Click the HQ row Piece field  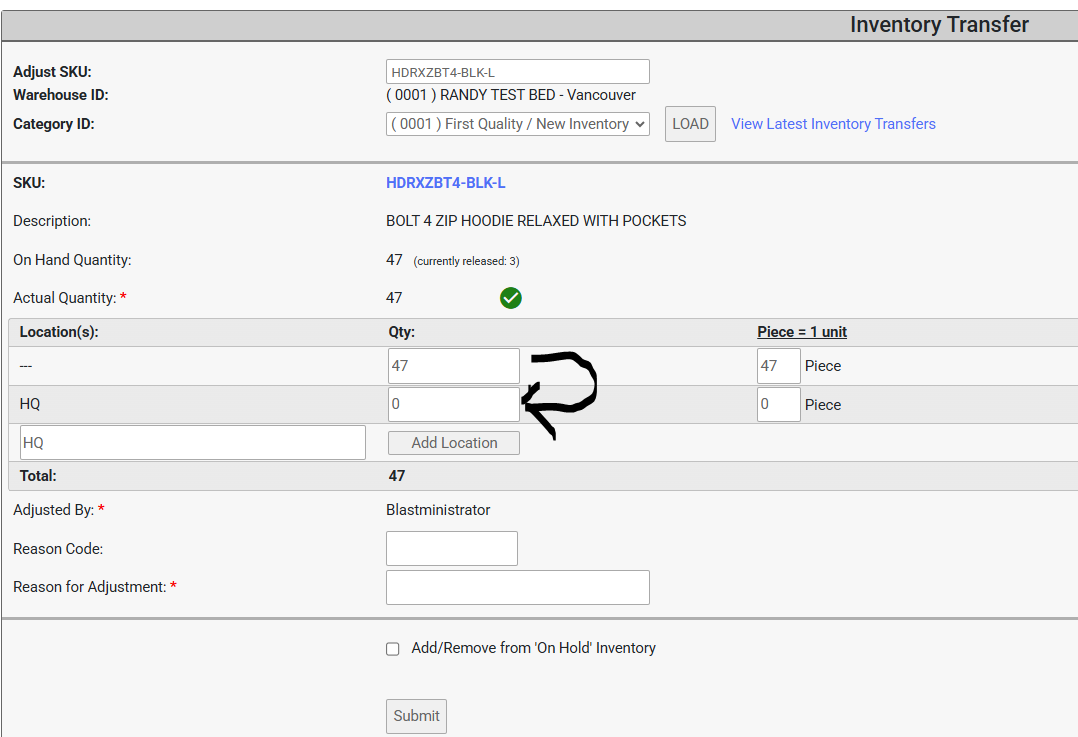[778, 405]
